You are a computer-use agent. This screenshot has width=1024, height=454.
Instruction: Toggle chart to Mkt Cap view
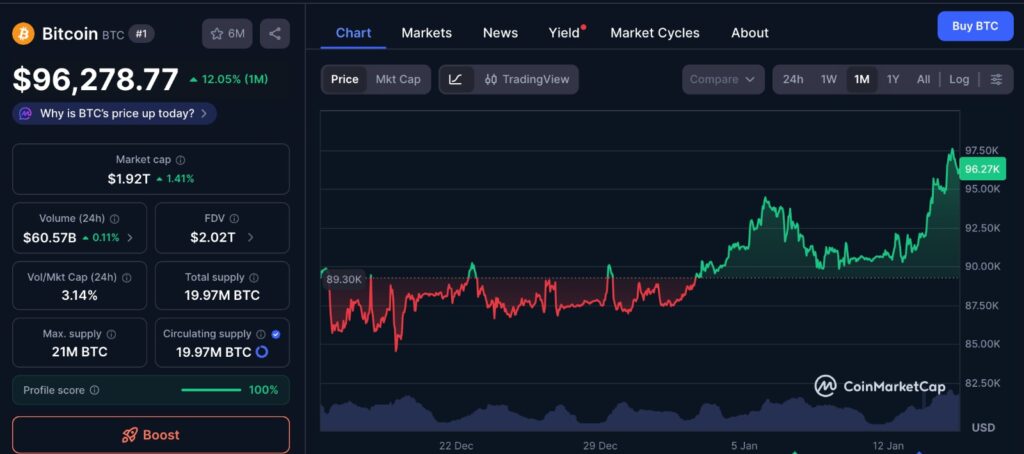pyautogui.click(x=398, y=79)
